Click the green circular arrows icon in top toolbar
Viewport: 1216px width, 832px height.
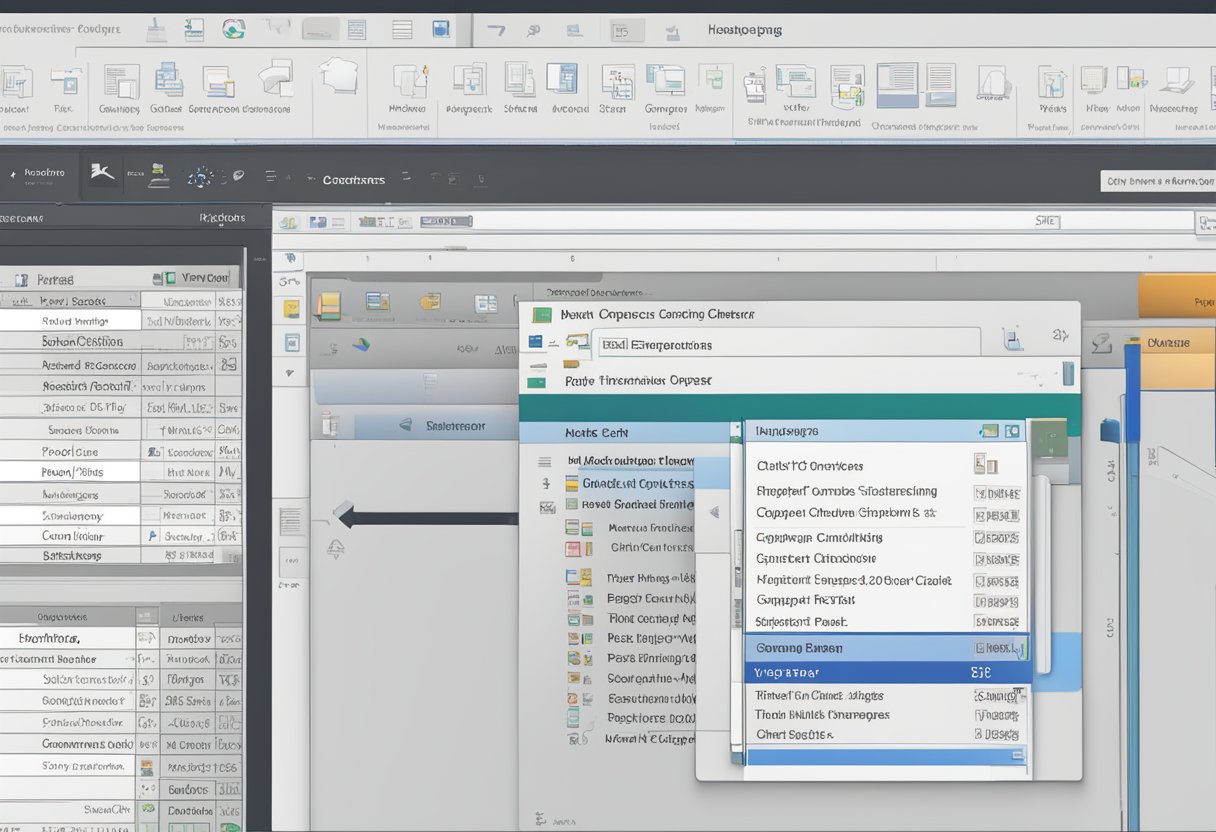[233, 29]
